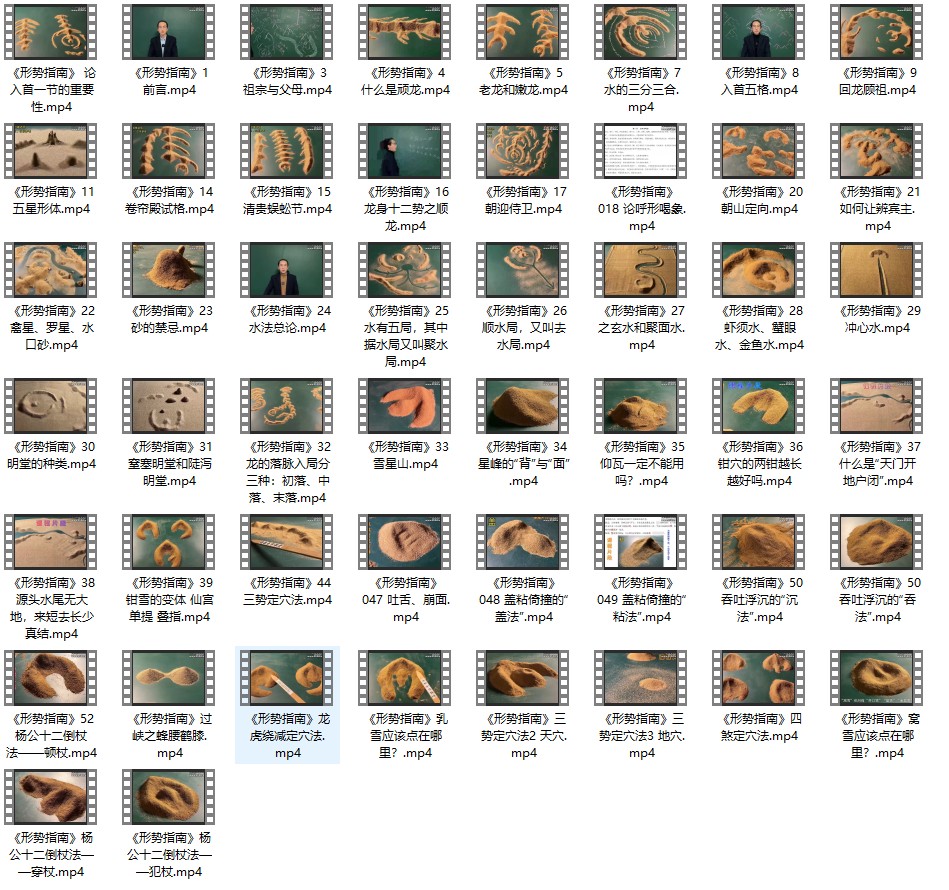Select the 24 水法总论.mp4 video icon
949x890 pixels.
pyautogui.click(x=287, y=270)
